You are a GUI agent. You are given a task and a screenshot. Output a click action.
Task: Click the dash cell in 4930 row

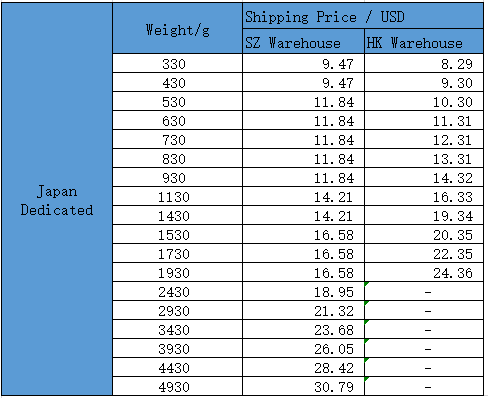[424, 386]
